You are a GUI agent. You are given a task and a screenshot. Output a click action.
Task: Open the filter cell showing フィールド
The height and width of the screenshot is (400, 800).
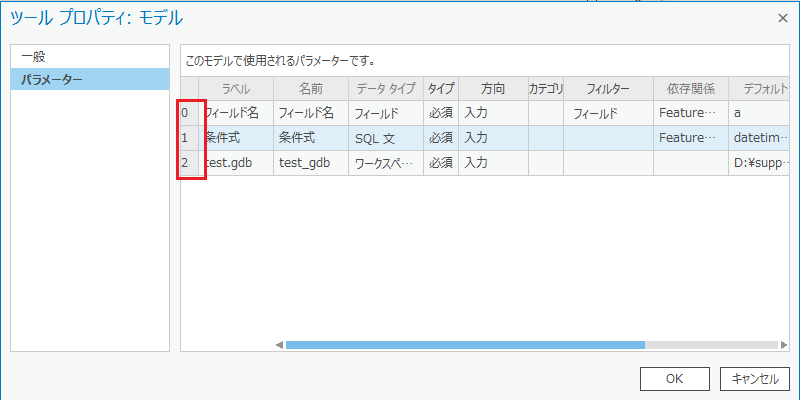[609, 113]
